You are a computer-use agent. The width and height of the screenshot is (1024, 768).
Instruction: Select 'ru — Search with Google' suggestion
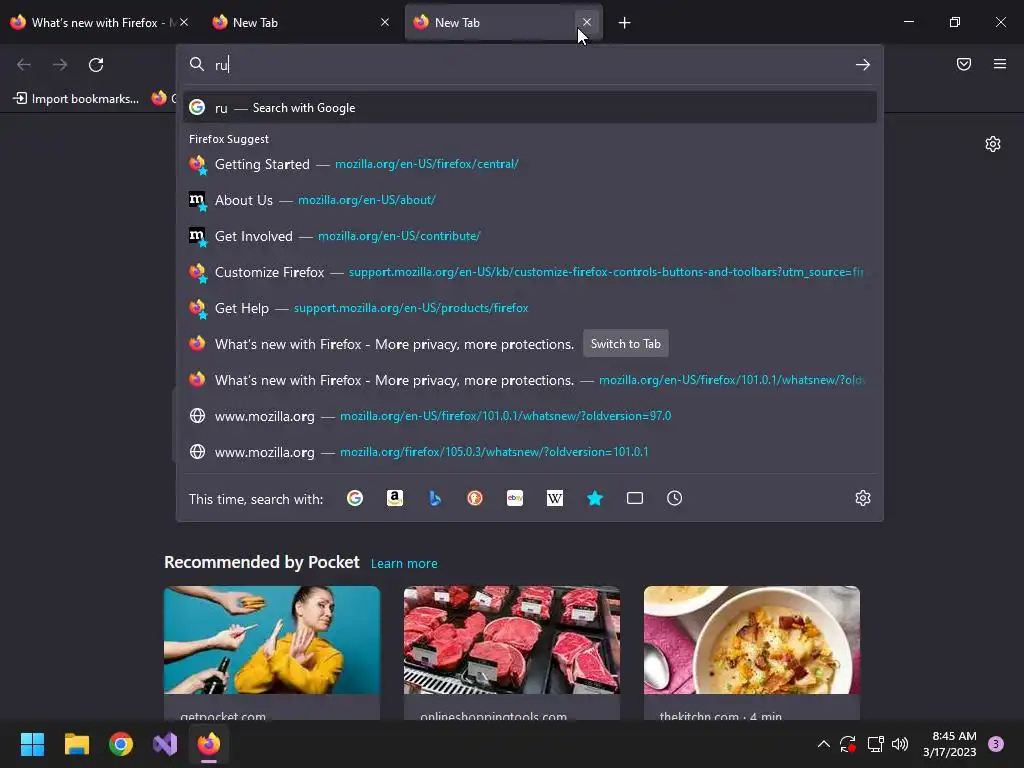[x=530, y=108]
